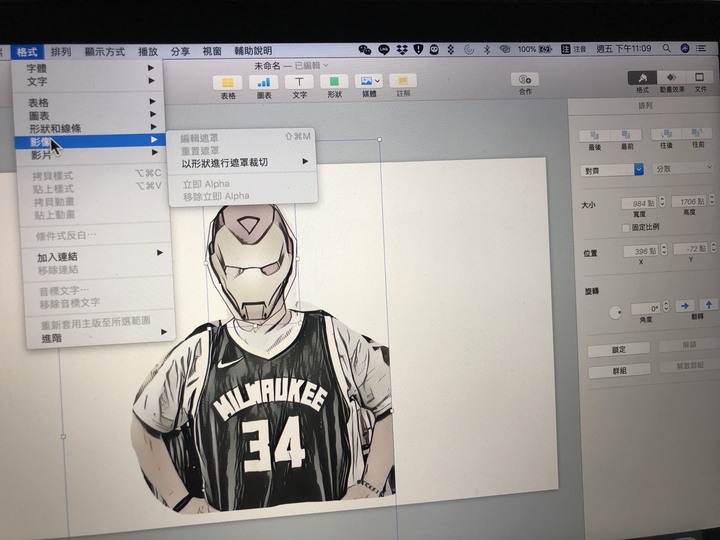Click the LINE menu bar icon
Viewport: 720px width, 540px height.
pyautogui.click(x=384, y=50)
